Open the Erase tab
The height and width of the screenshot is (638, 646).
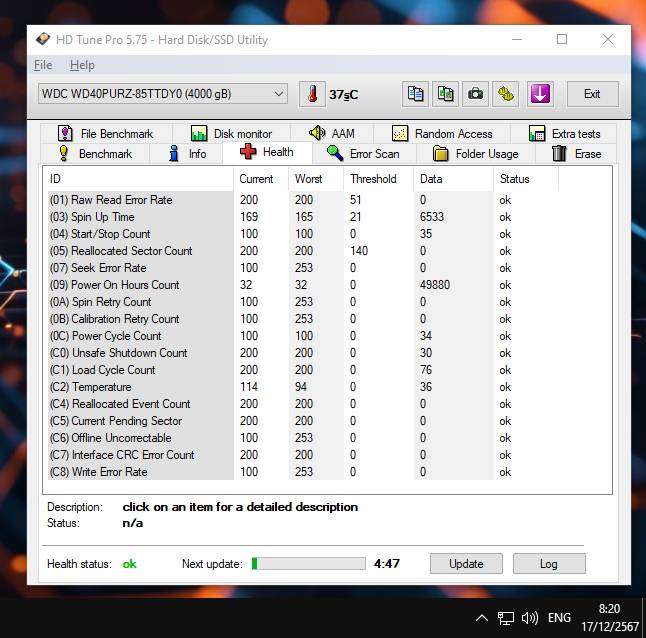[576, 154]
